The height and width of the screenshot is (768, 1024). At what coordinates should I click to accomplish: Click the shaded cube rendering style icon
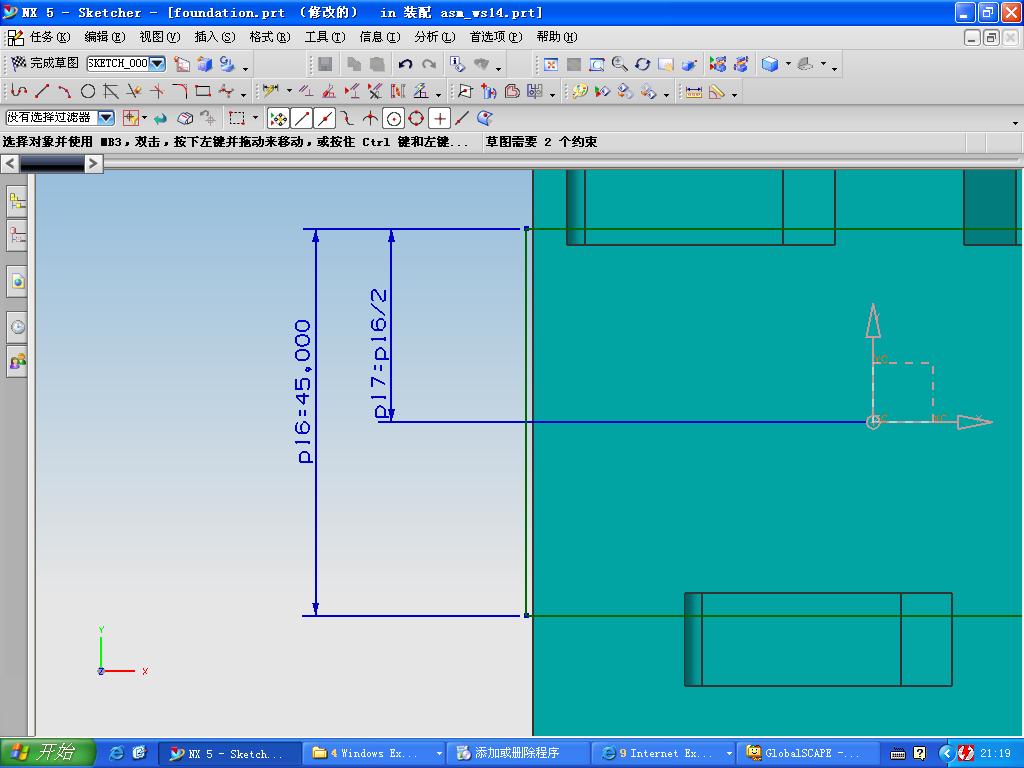(770, 64)
